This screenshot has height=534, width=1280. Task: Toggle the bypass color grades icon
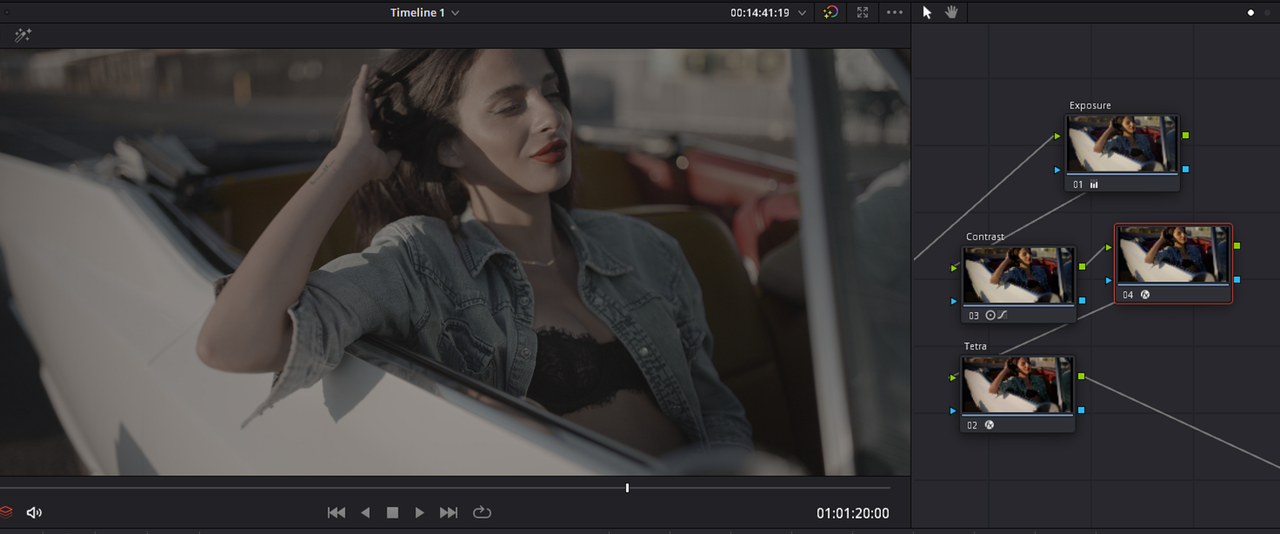coord(830,13)
